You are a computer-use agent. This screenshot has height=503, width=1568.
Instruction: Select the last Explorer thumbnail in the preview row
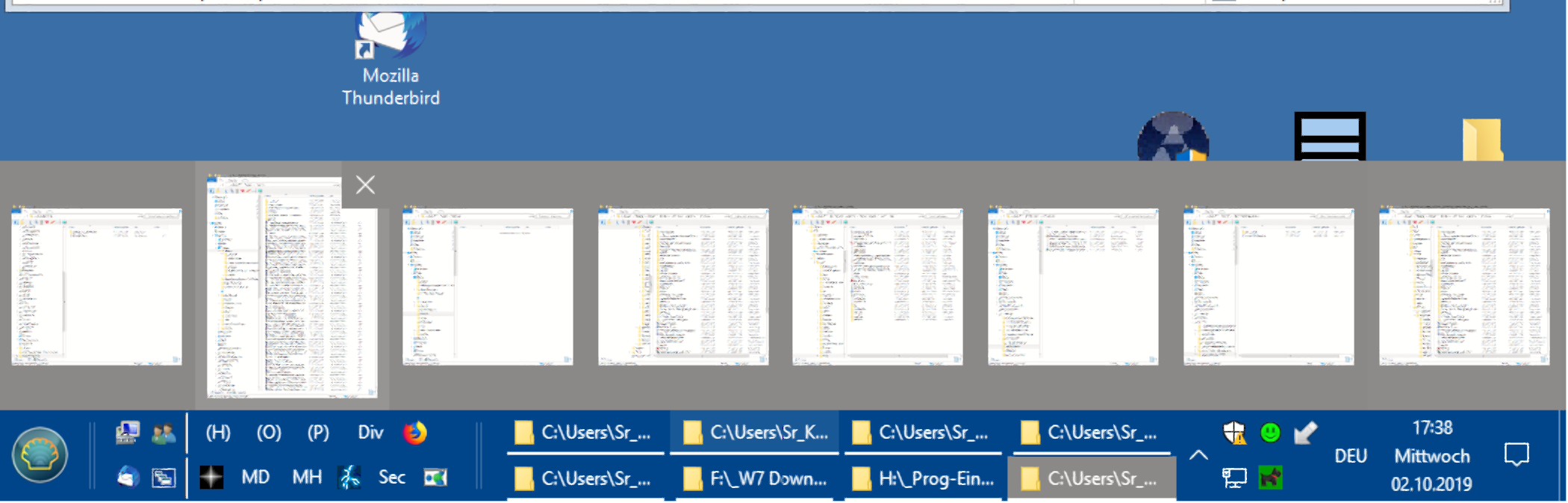click(1464, 287)
